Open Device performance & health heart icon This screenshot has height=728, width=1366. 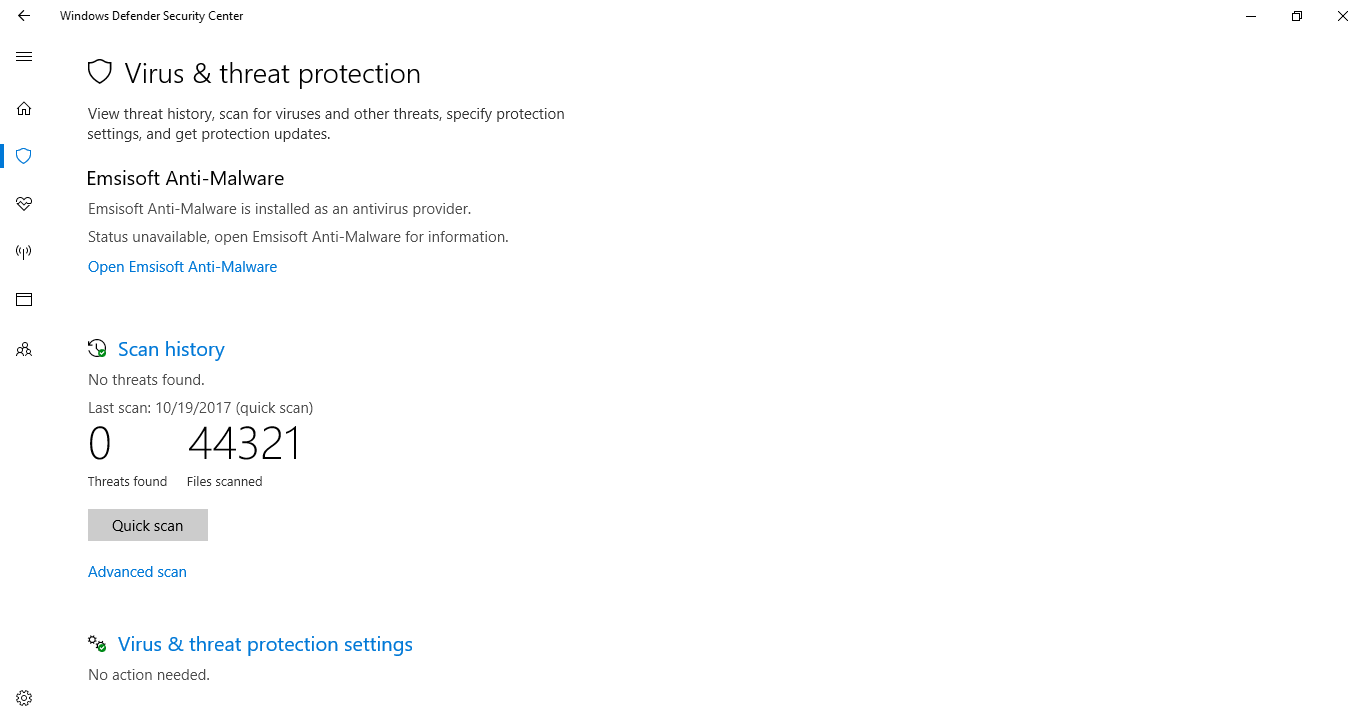pos(24,204)
